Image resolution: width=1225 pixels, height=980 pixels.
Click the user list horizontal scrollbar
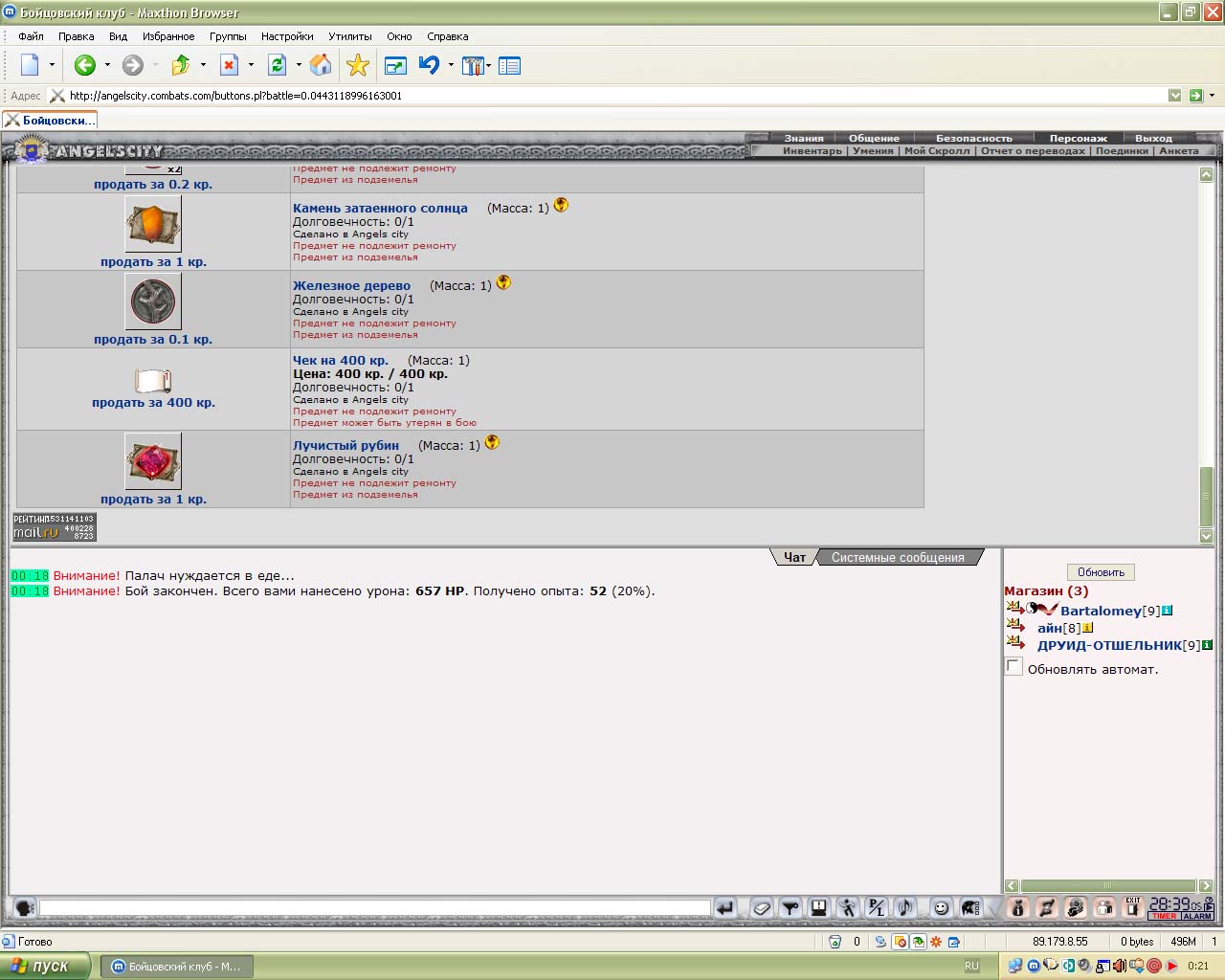click(x=1108, y=885)
